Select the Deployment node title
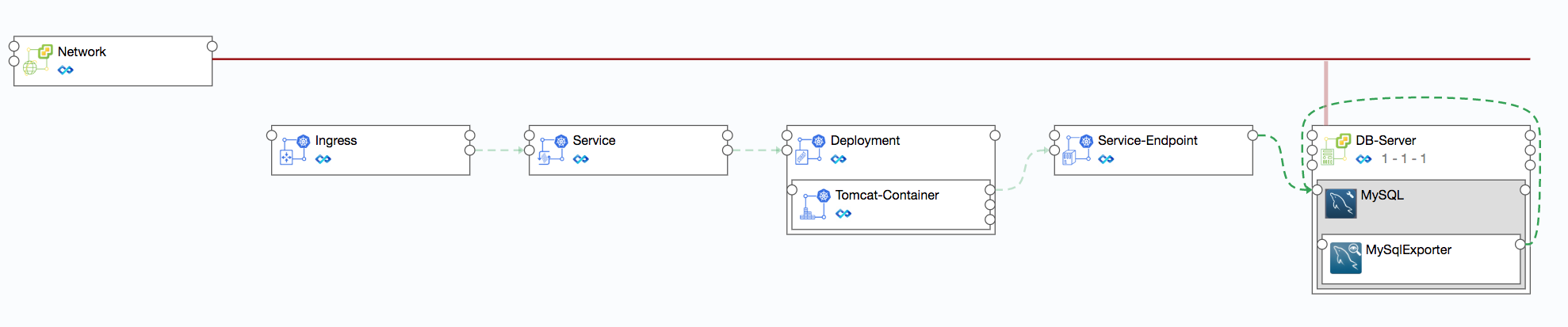The image size is (1568, 327). 865,140
